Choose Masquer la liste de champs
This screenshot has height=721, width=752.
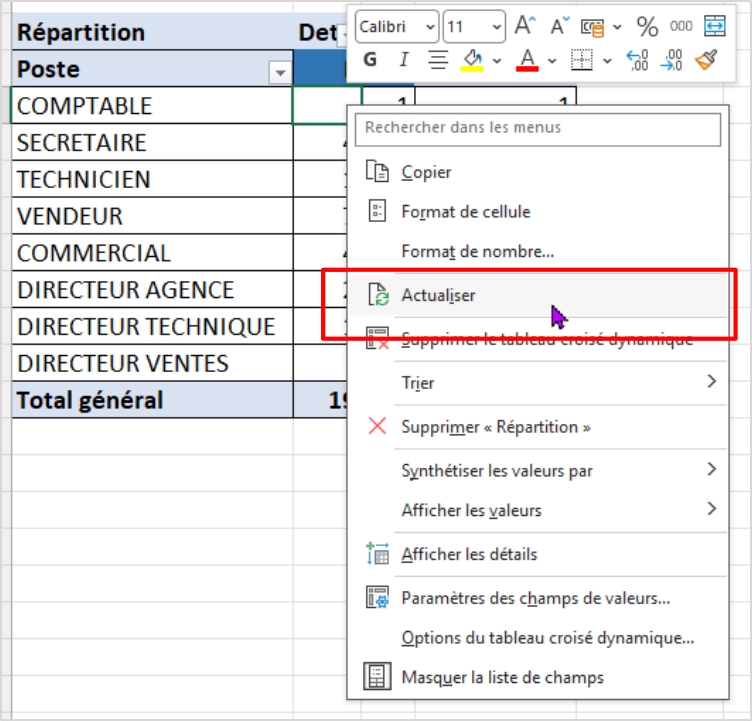tap(538, 677)
